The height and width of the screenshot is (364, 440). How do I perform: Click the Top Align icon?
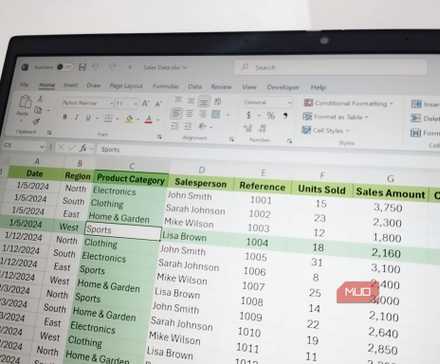[x=178, y=100]
